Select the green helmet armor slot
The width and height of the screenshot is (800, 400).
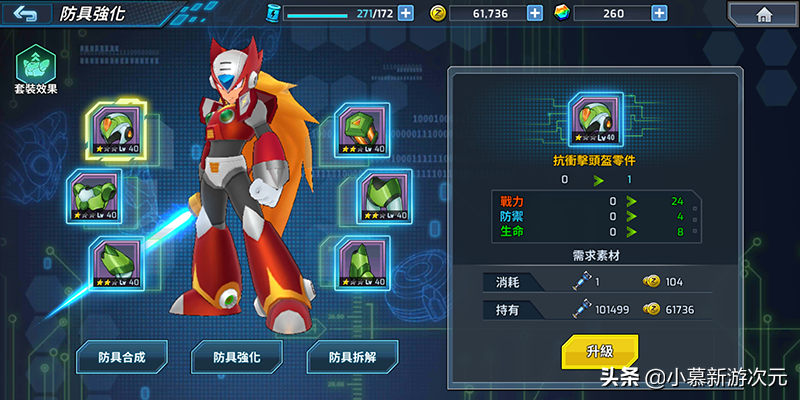coord(116,128)
